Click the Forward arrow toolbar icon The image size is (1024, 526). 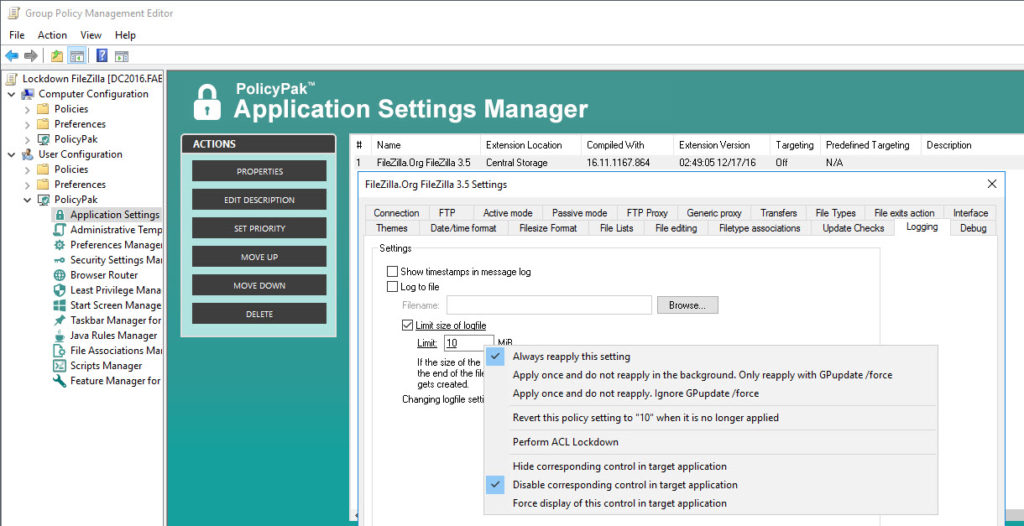tap(31, 56)
